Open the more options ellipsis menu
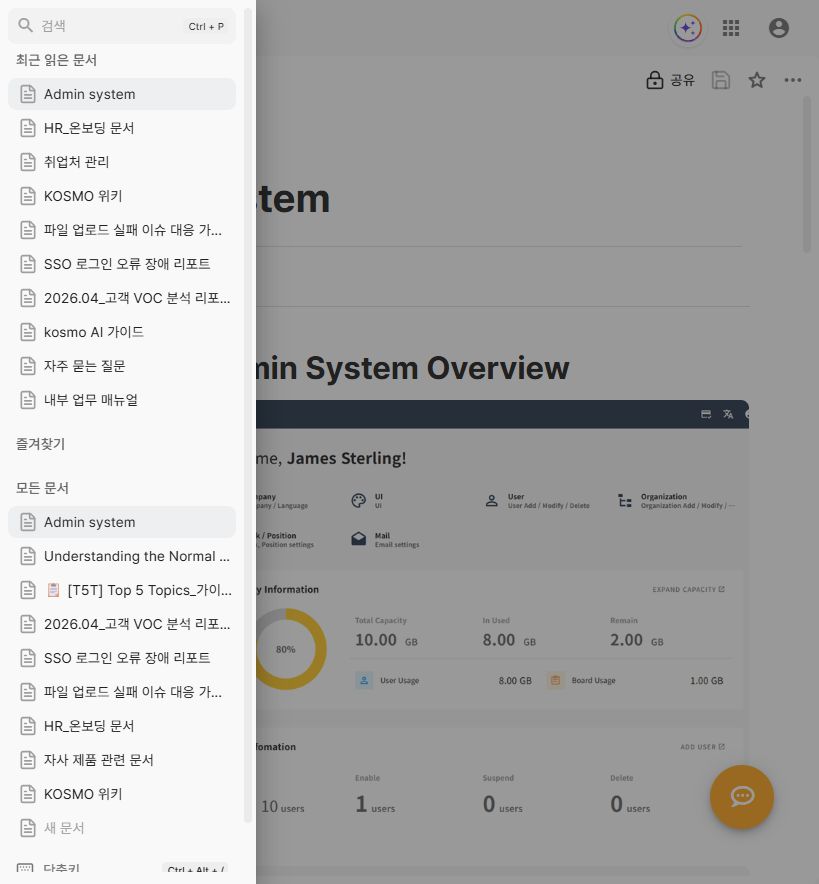The height and width of the screenshot is (884, 819). pos(793,80)
